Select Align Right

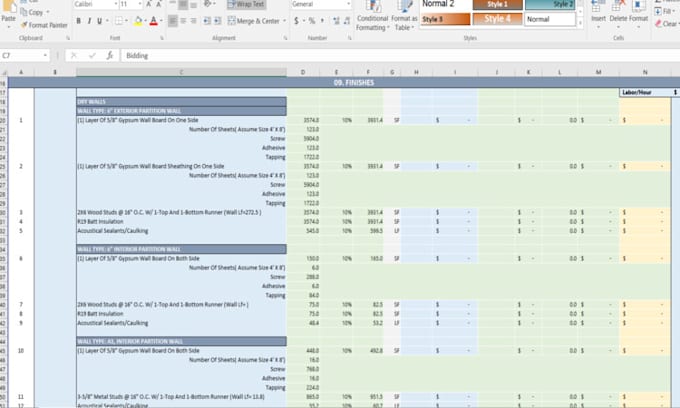pos(193,21)
